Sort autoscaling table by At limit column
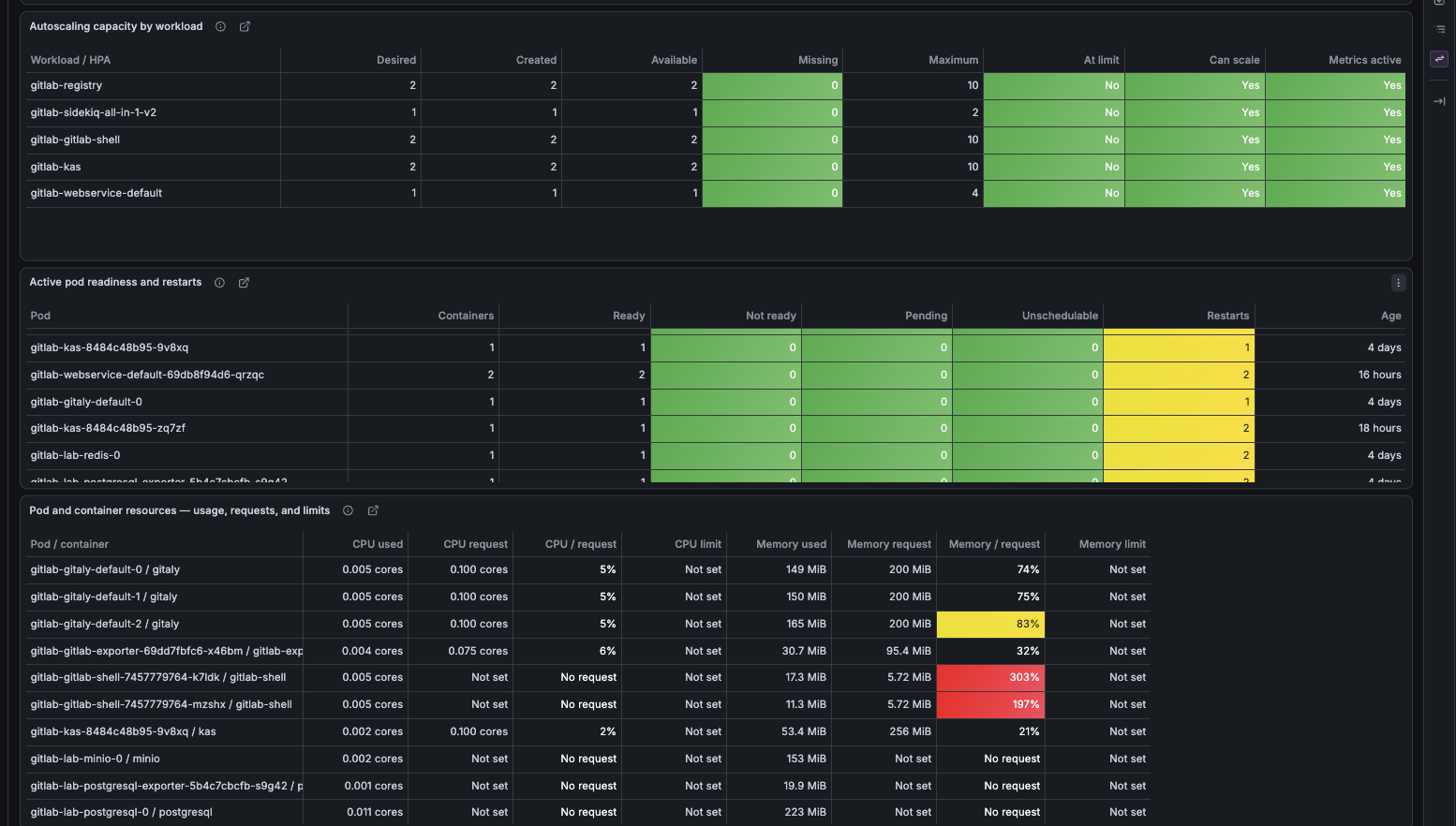1456x826 pixels. tap(1102, 60)
